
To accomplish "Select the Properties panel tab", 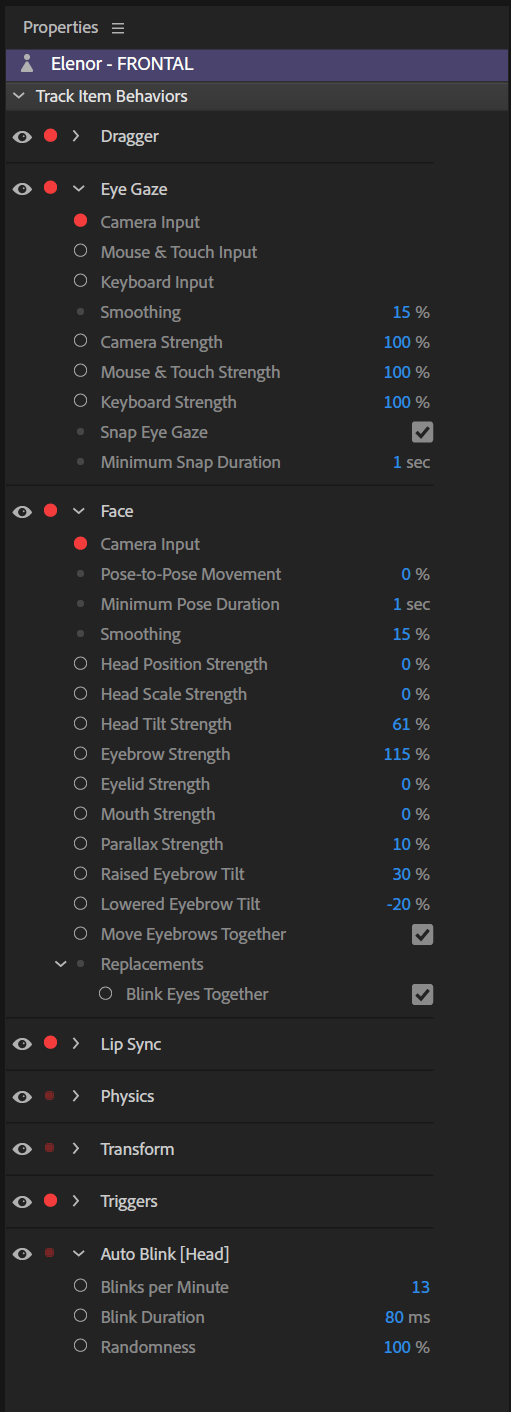I will [61, 28].
